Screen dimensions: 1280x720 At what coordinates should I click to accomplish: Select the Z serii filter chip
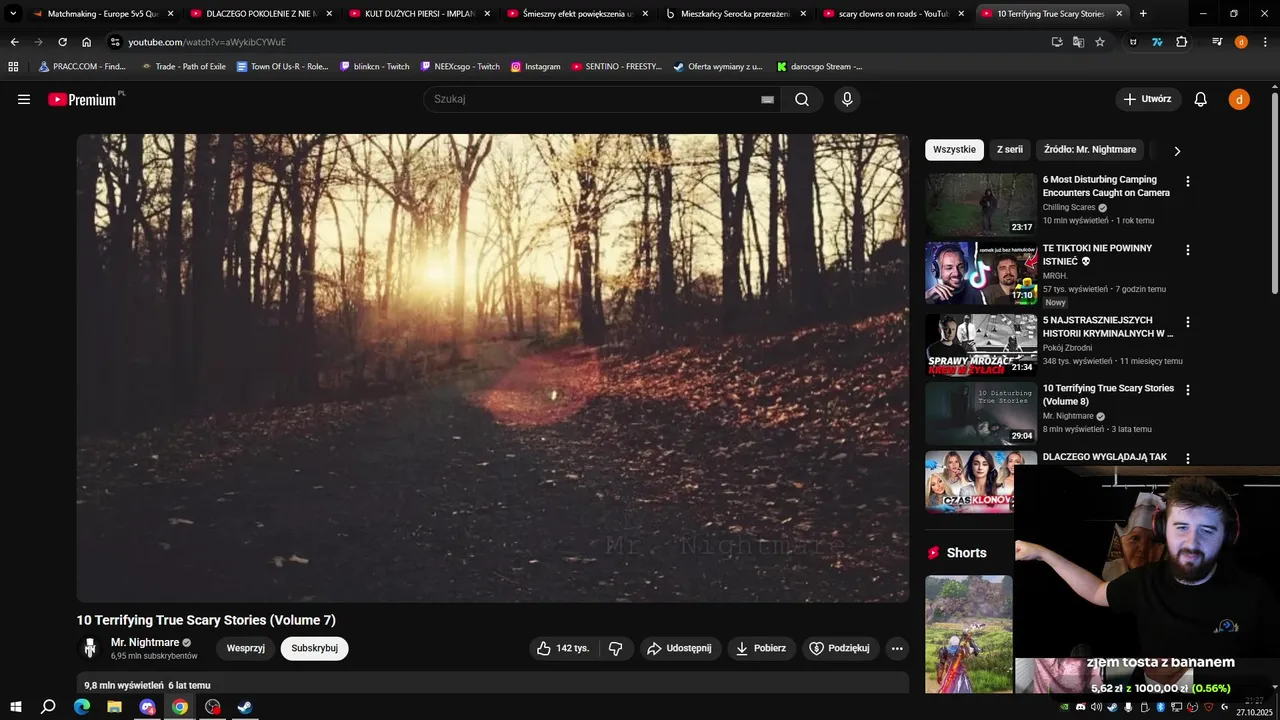tap(1010, 149)
